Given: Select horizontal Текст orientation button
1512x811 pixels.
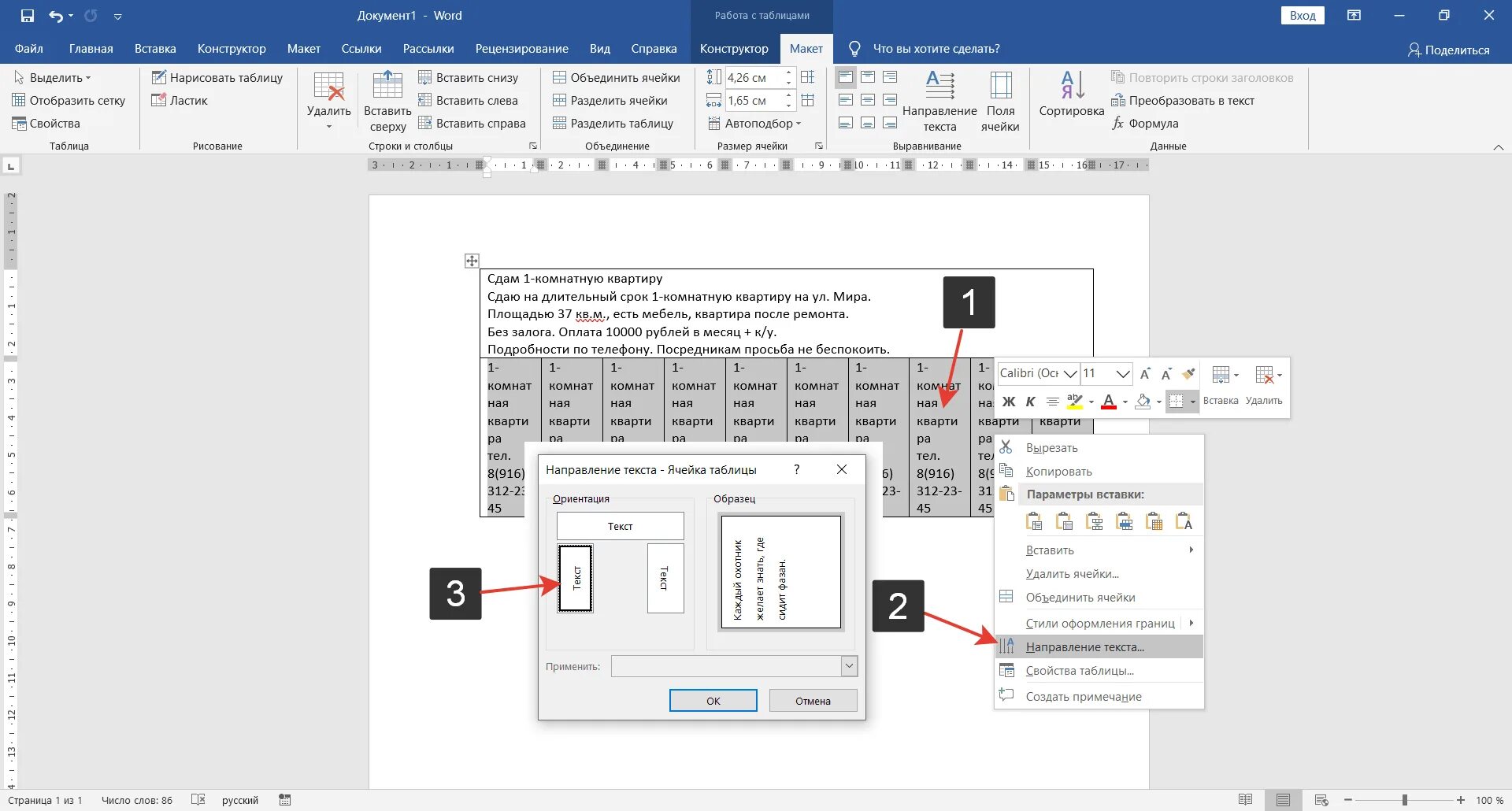Looking at the screenshot, I should point(620,526).
